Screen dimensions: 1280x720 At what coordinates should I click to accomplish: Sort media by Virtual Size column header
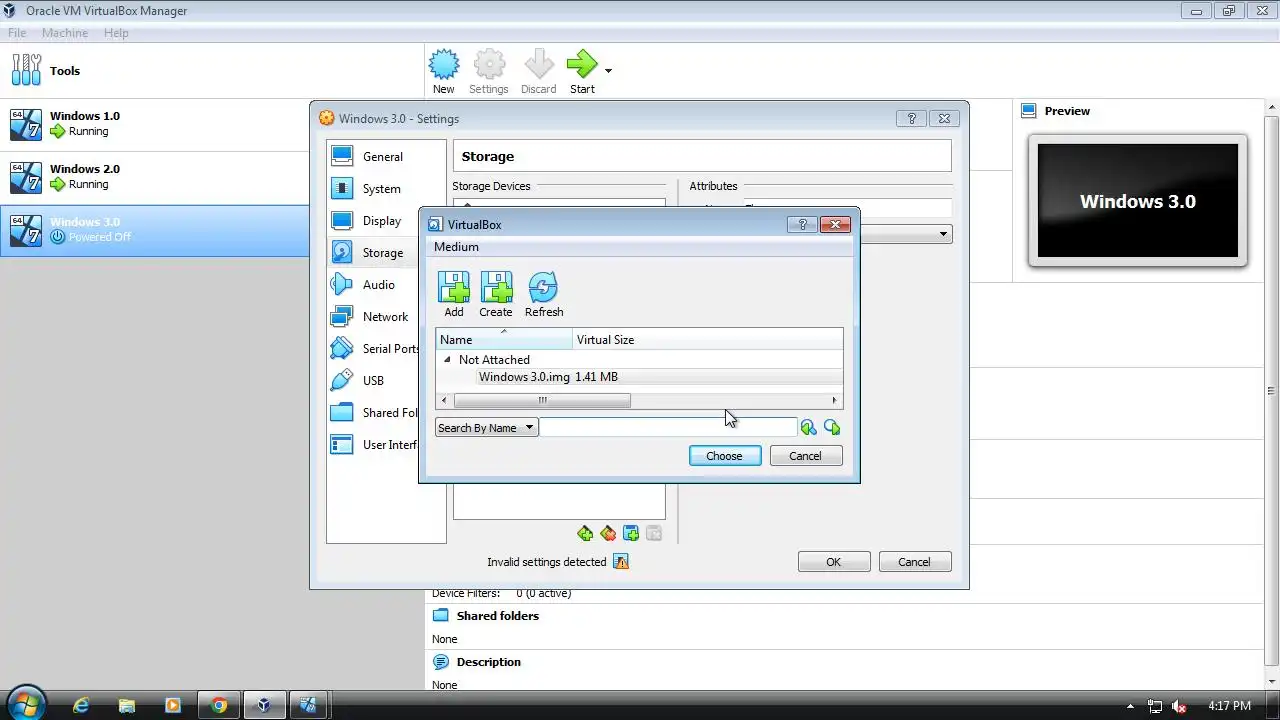click(708, 339)
